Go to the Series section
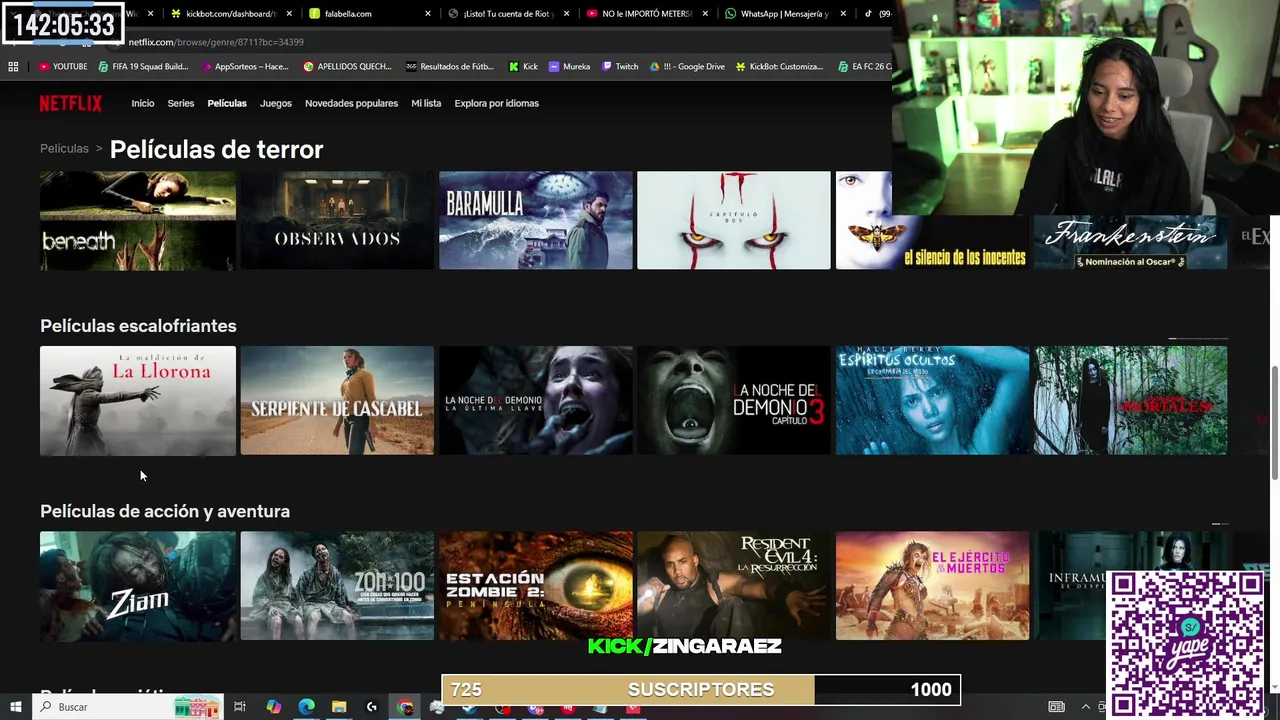The height and width of the screenshot is (720, 1280). [181, 103]
